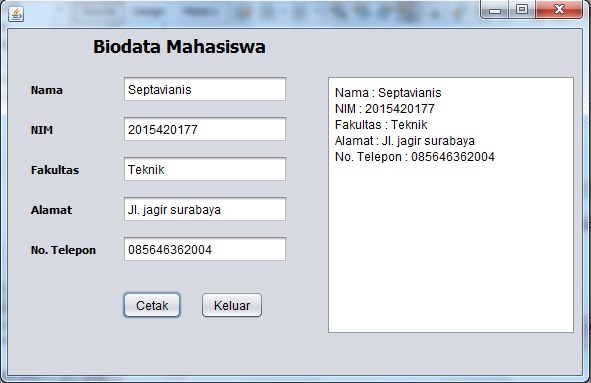Click the 'Nama' form label
The height and width of the screenshot is (383, 591).
47,90
